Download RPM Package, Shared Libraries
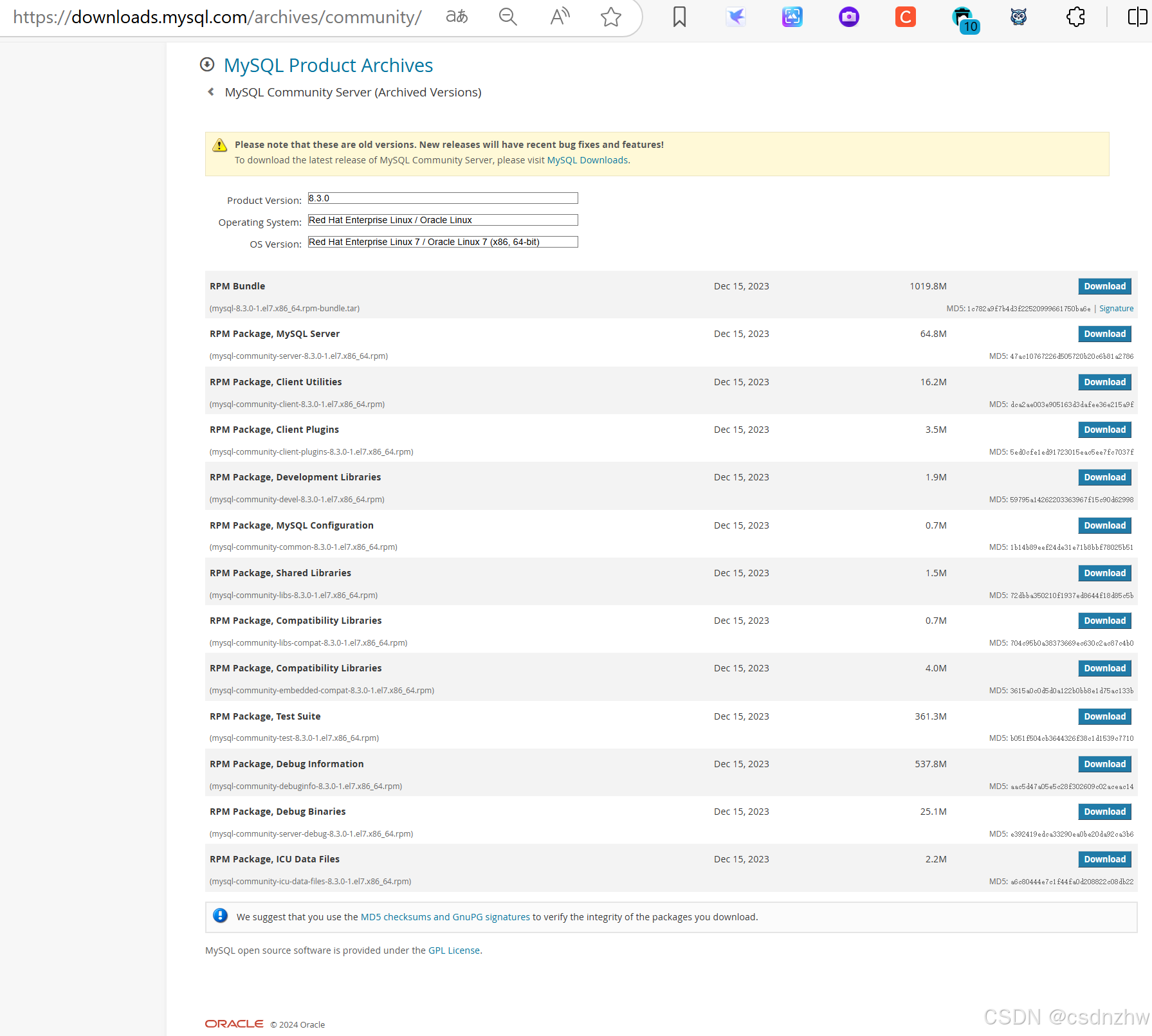The width and height of the screenshot is (1152, 1036). pyautogui.click(x=1104, y=573)
